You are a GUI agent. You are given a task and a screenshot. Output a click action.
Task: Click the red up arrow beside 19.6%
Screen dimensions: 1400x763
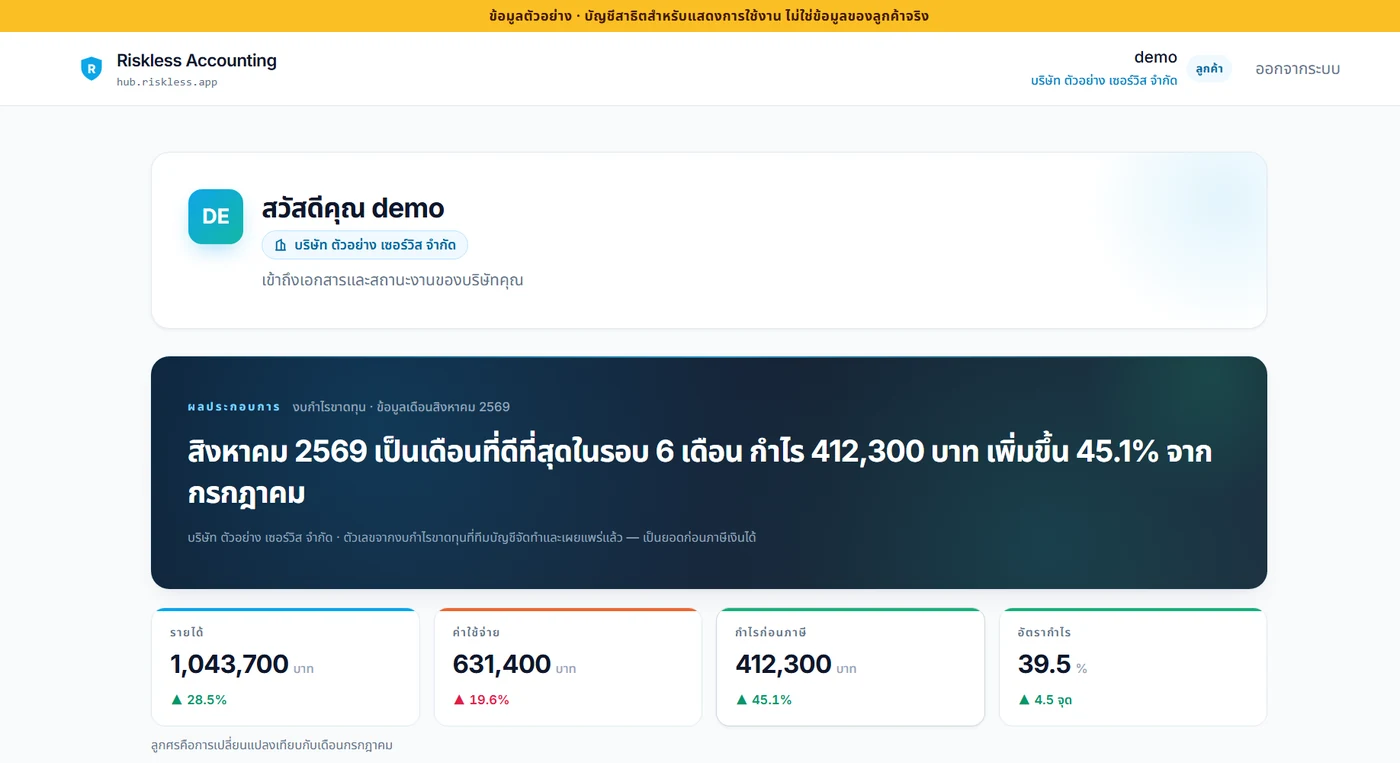click(x=459, y=700)
